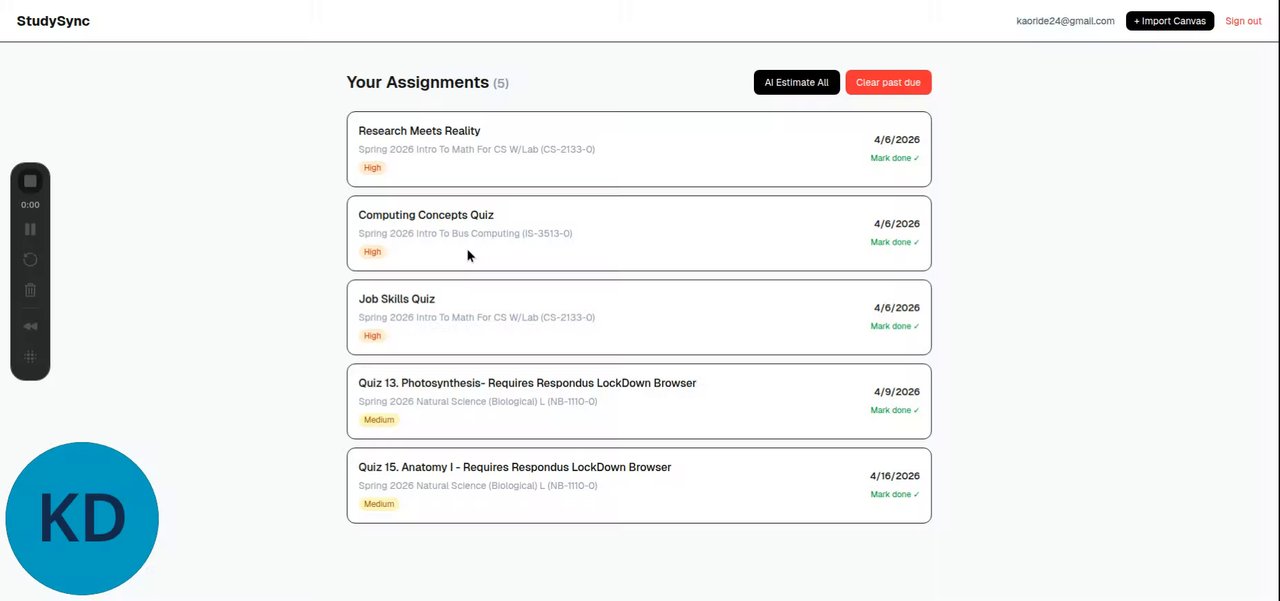
Task: Restart the recording with the circular arrow
Action: click(30, 259)
